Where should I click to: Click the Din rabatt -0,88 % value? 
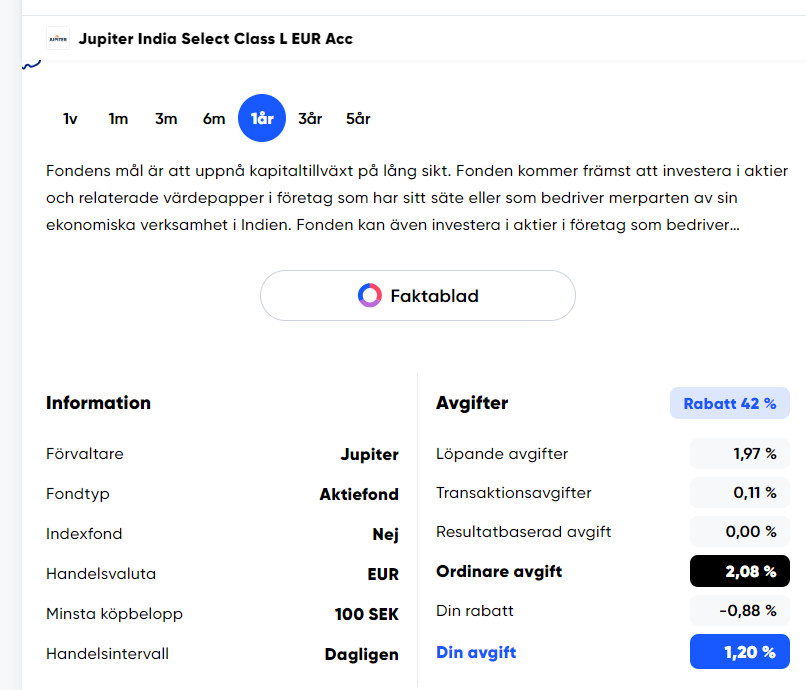(740, 611)
